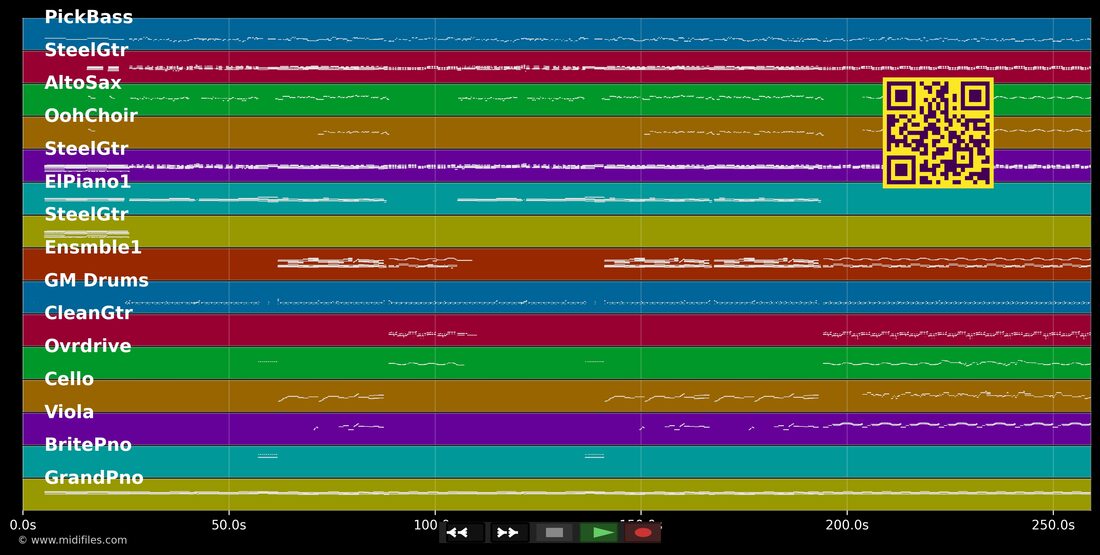
Task: Select the PickBass track label
Action: (x=88, y=17)
